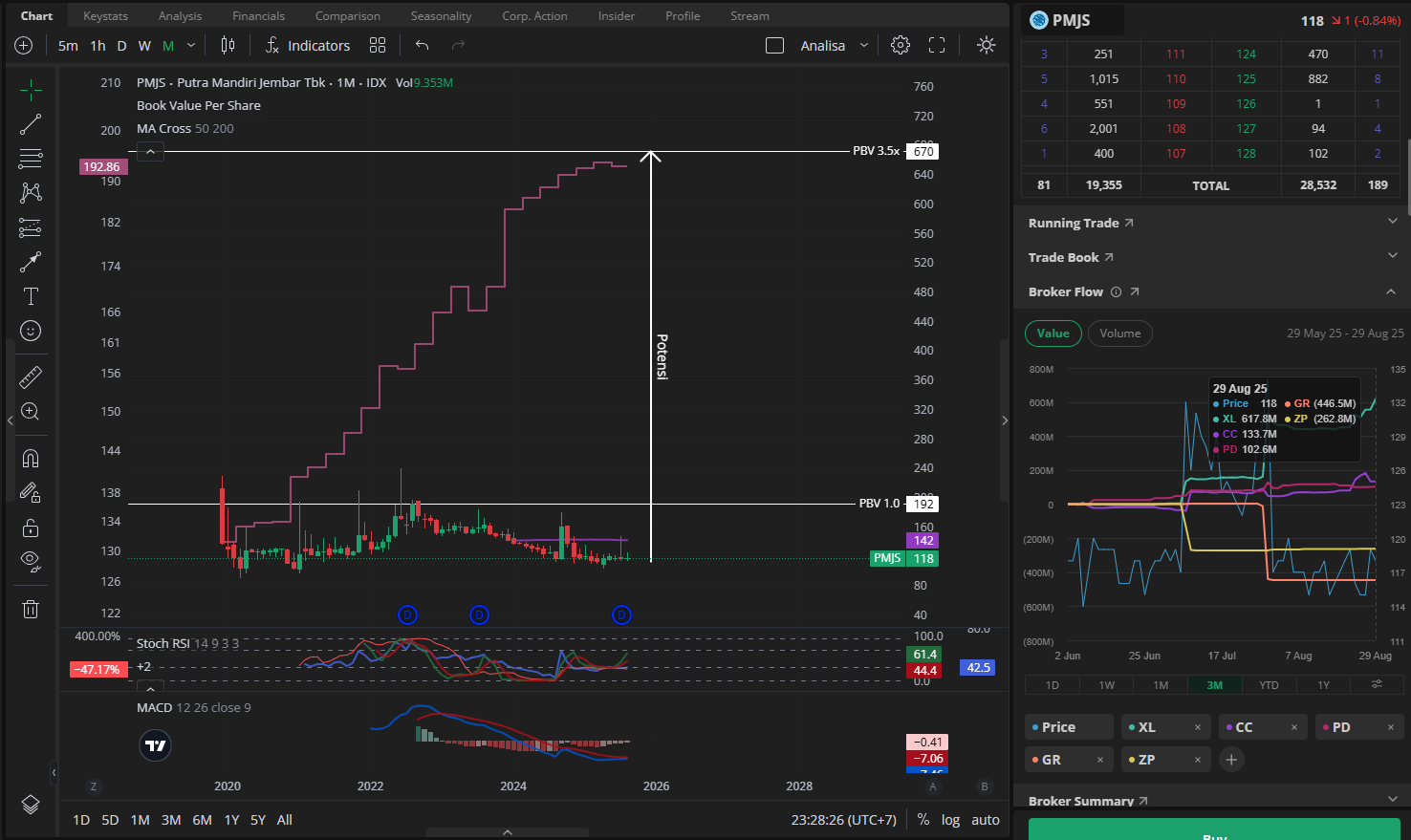The width and height of the screenshot is (1411, 840).
Task: Redo the chart action
Action: (458, 45)
